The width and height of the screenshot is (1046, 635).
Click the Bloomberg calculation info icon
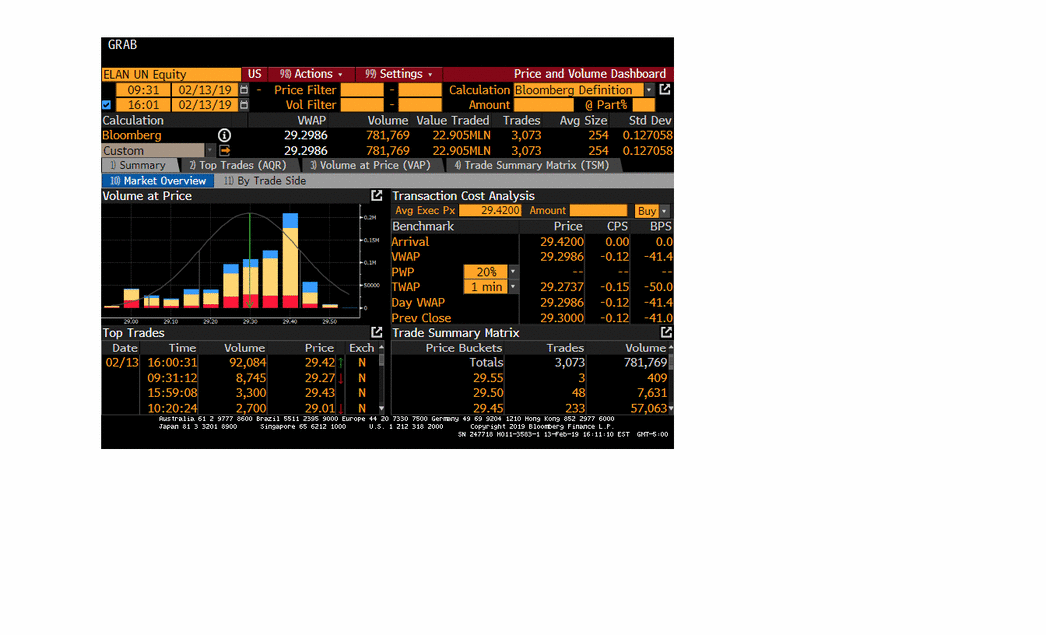click(224, 135)
